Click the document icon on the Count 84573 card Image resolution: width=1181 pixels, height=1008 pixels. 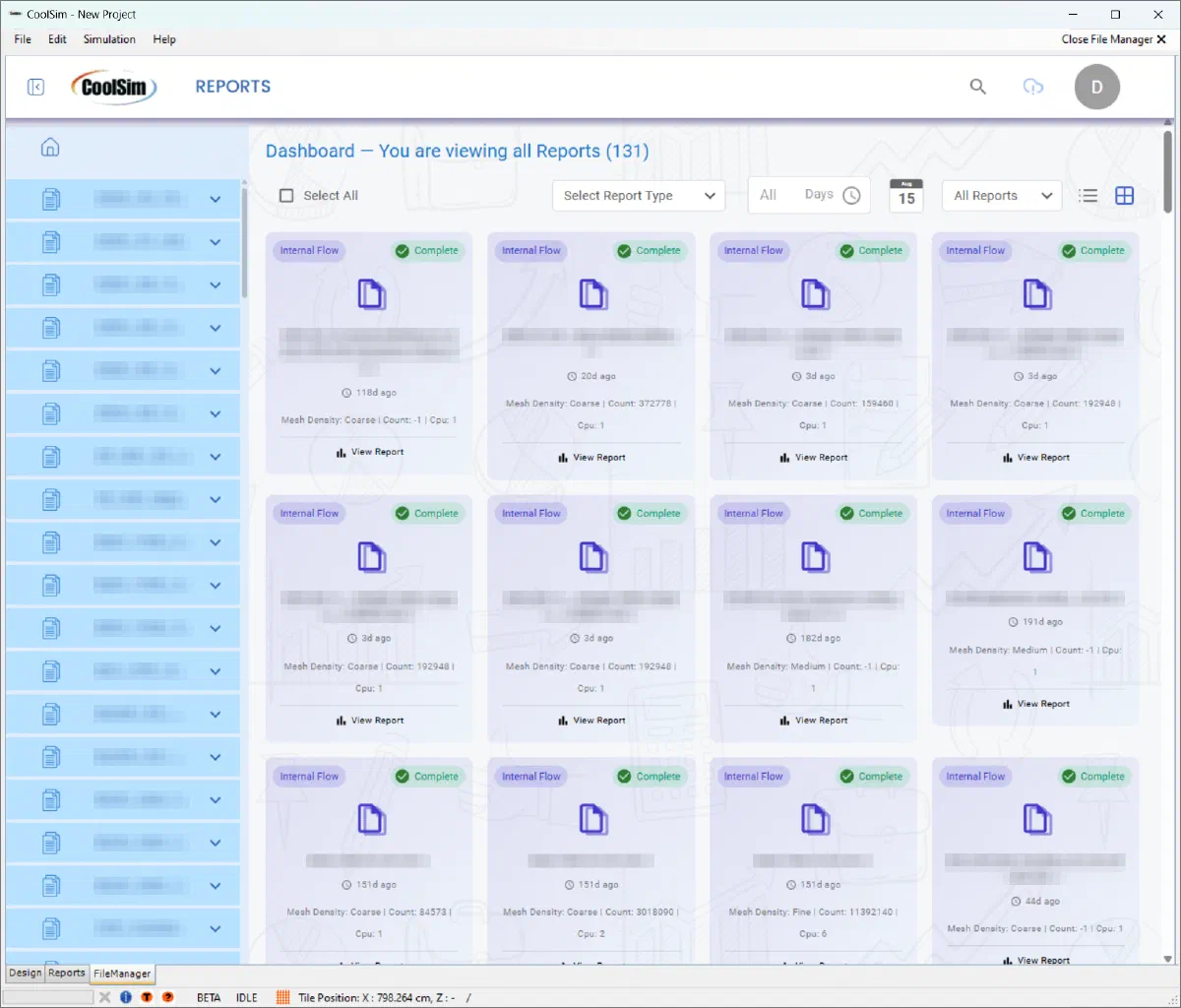click(371, 820)
